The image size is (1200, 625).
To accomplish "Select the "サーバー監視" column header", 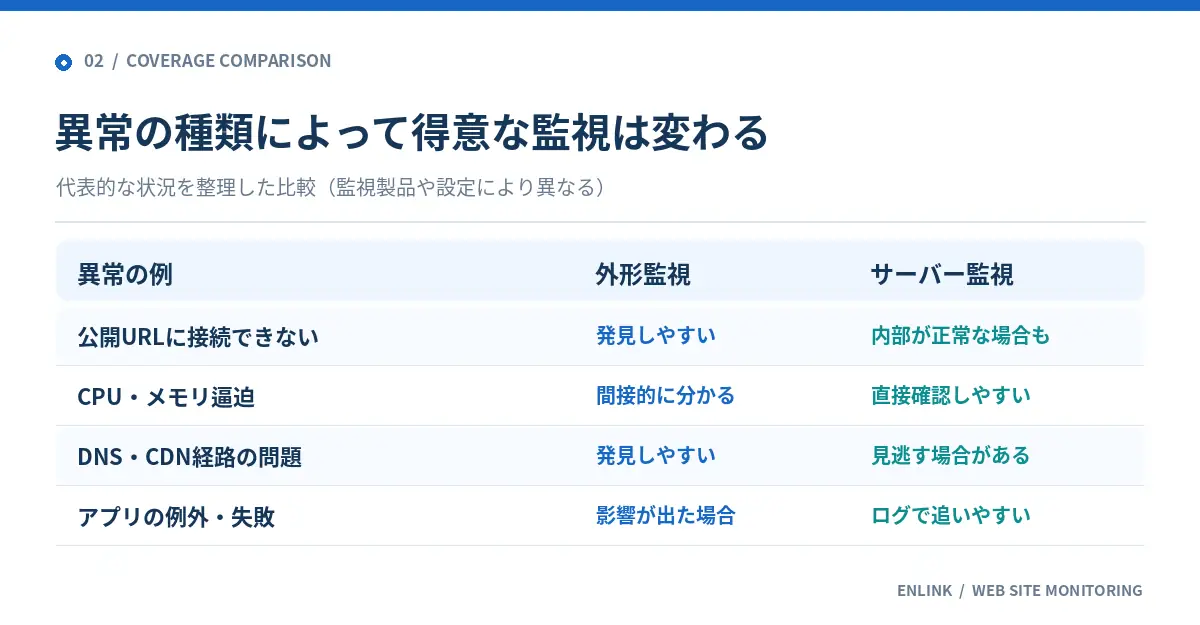I will 942,274.
